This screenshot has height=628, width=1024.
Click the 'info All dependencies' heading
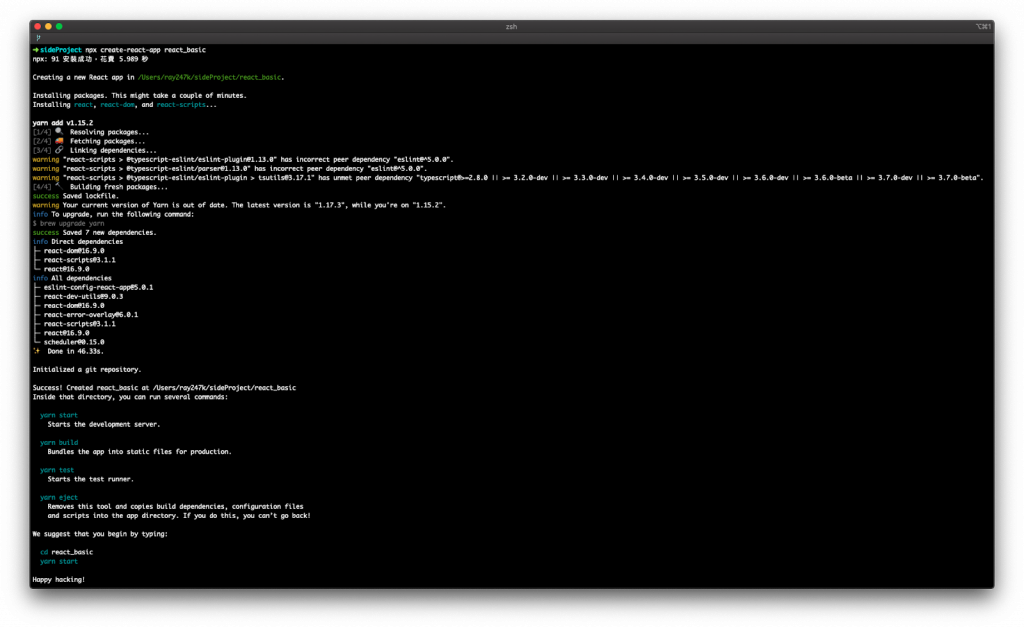click(72, 278)
